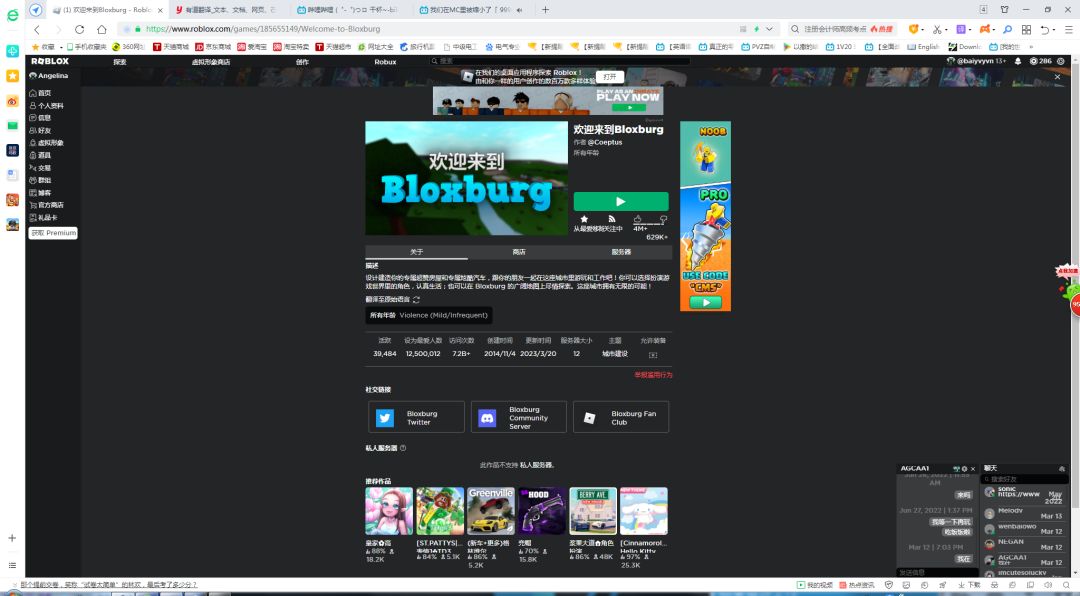Click the Bloxburg game thumbnail image
Viewport: 1080px width, 596px height.
(x=466, y=178)
